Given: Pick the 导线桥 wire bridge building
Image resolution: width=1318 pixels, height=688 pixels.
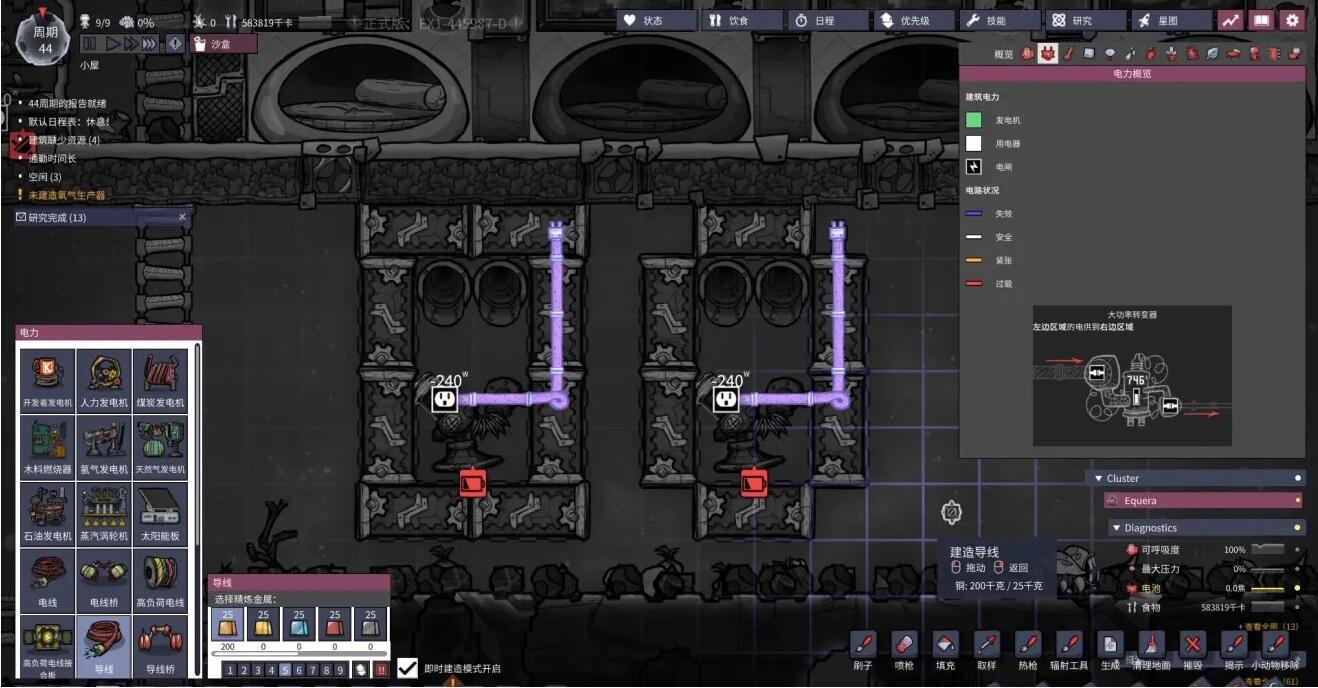Looking at the screenshot, I should (160, 647).
